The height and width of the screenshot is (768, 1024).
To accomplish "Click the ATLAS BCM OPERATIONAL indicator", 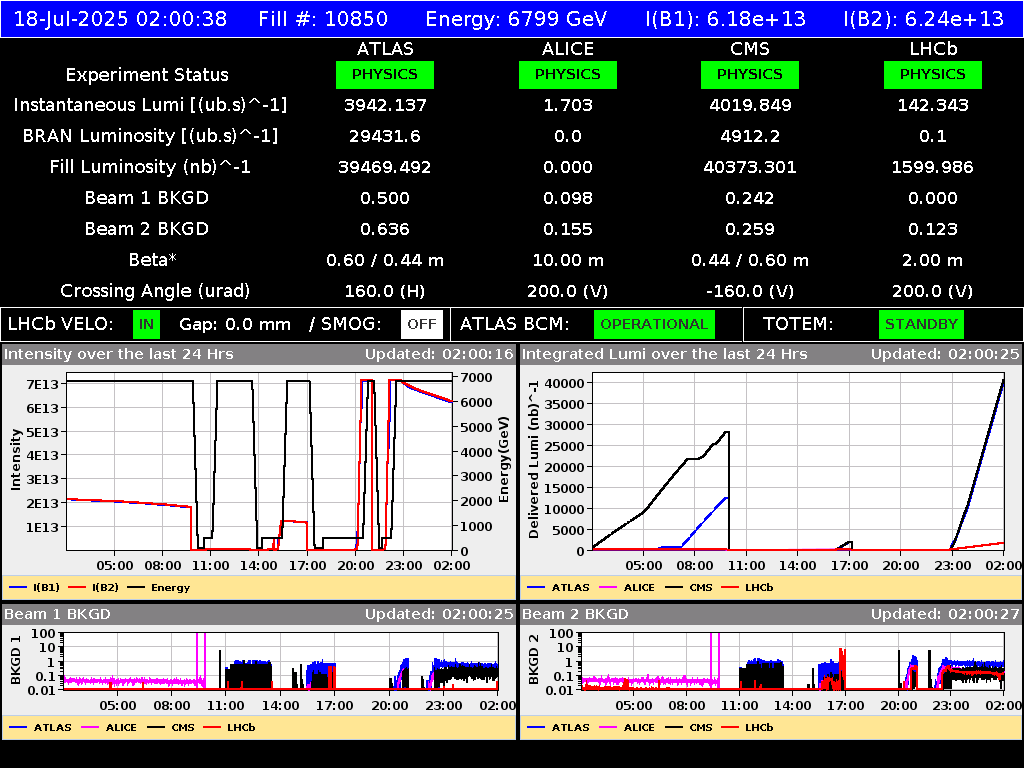I will [x=654, y=324].
